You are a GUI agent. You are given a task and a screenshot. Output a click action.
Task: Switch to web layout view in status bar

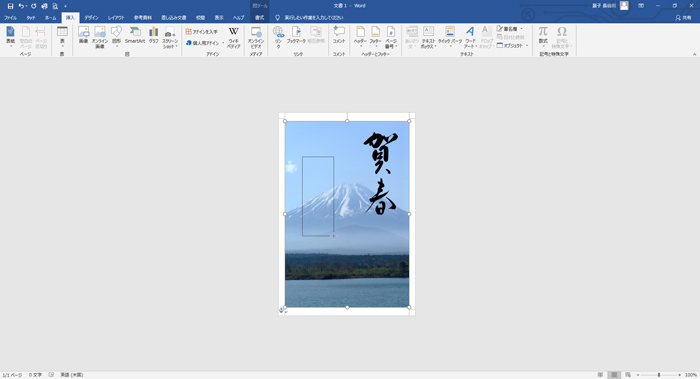pos(628,375)
